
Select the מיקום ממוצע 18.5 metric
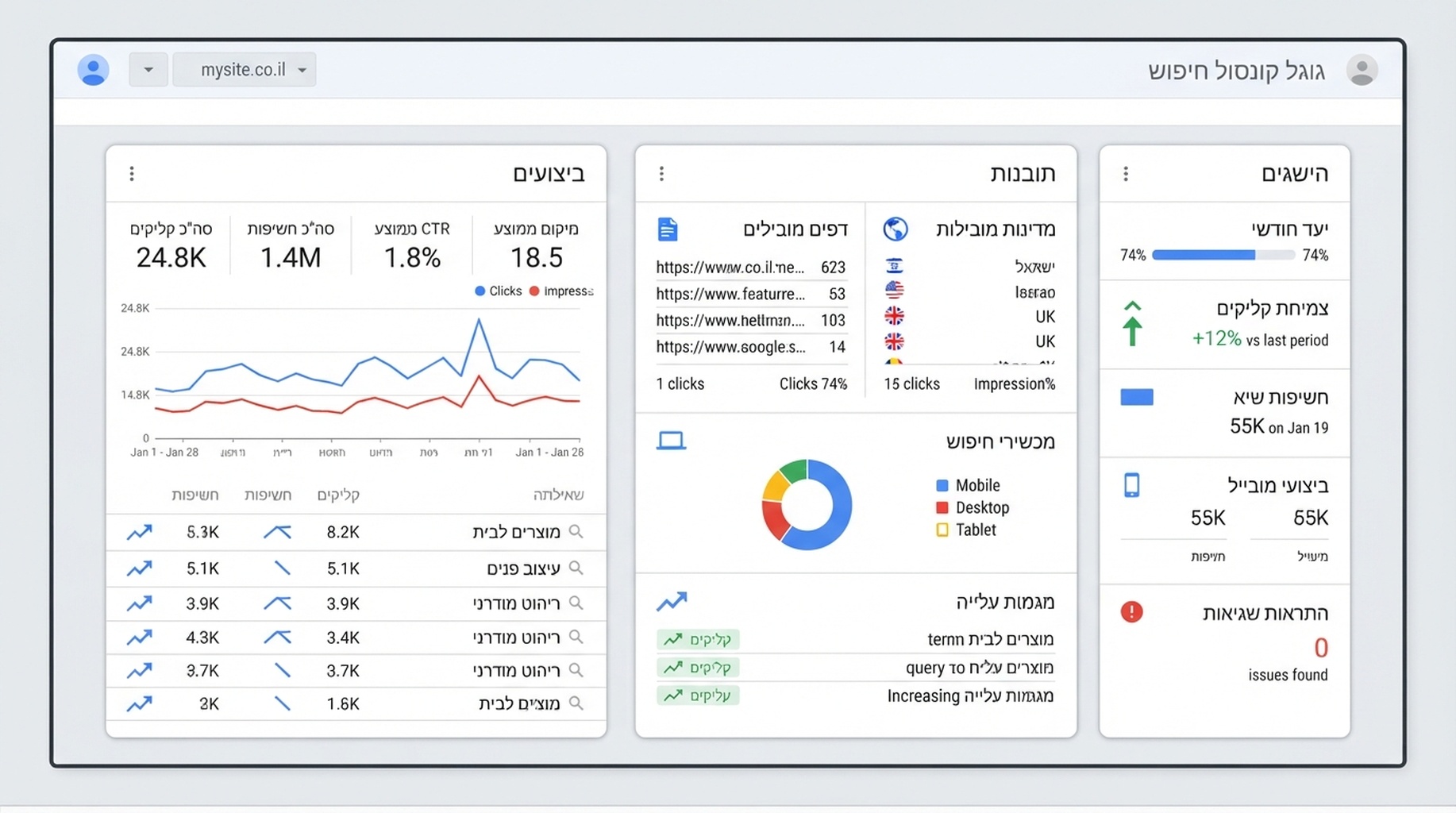pyautogui.click(x=536, y=245)
